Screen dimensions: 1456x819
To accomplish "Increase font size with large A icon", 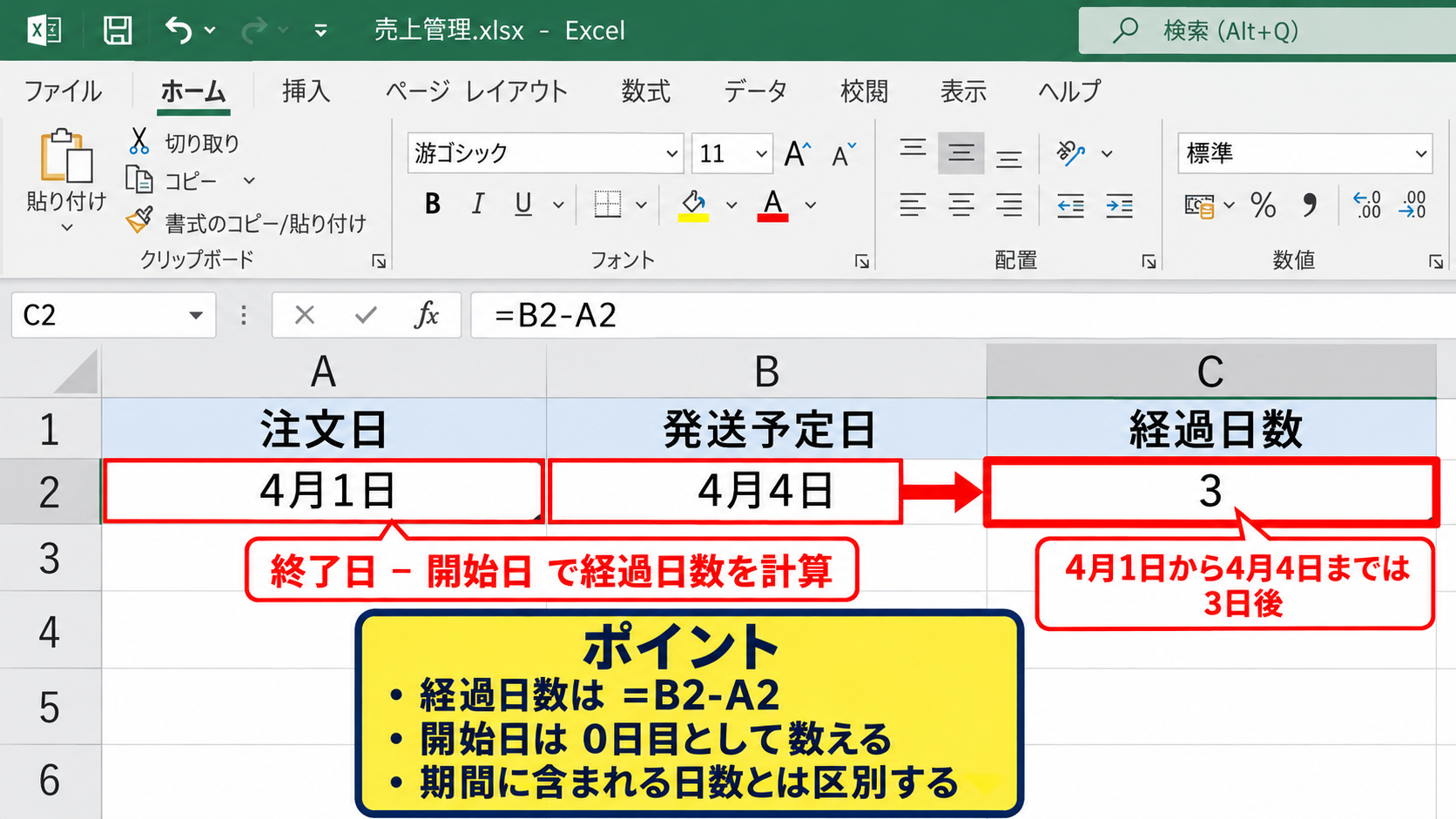I will [x=798, y=154].
